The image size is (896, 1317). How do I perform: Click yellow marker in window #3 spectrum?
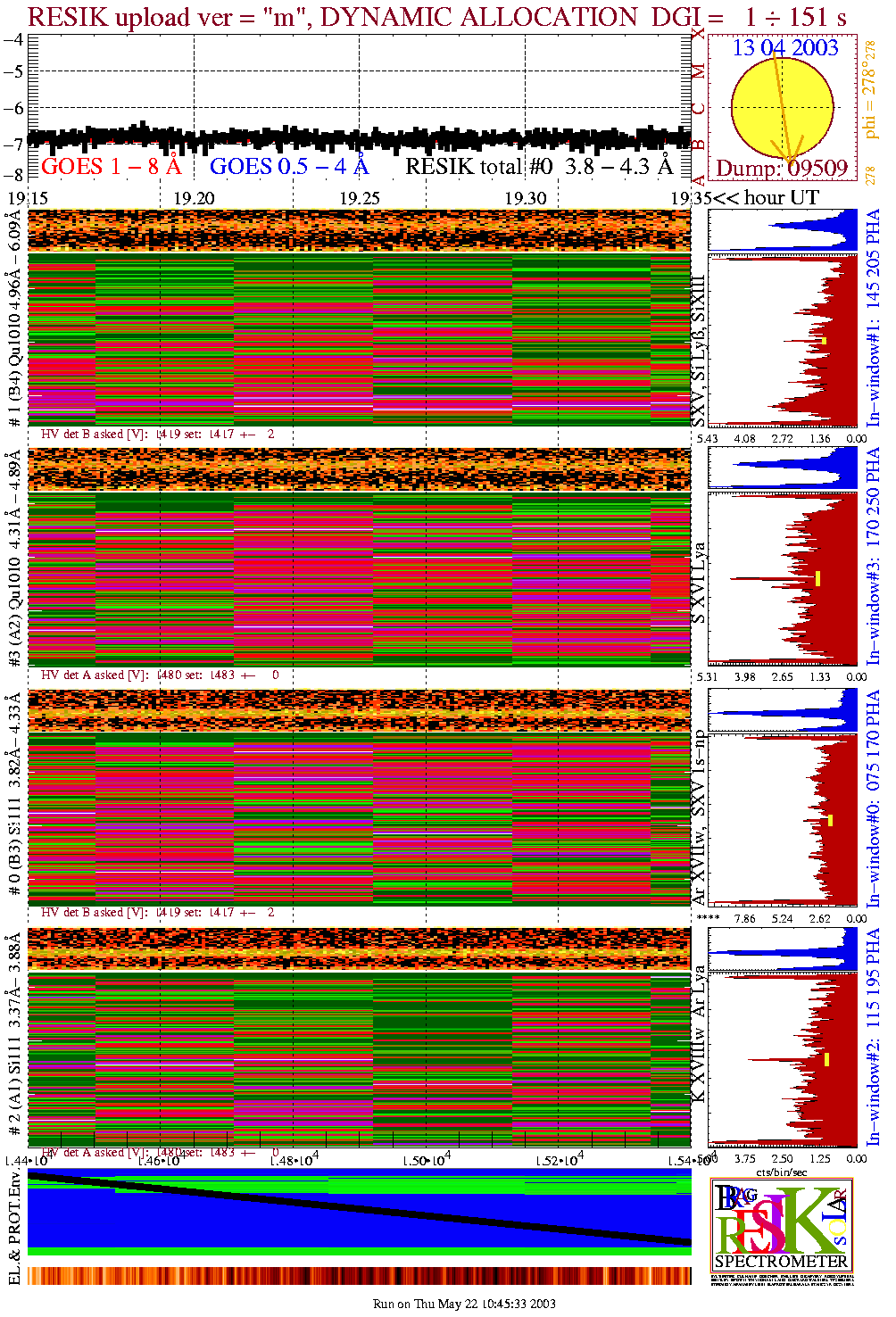[817, 578]
